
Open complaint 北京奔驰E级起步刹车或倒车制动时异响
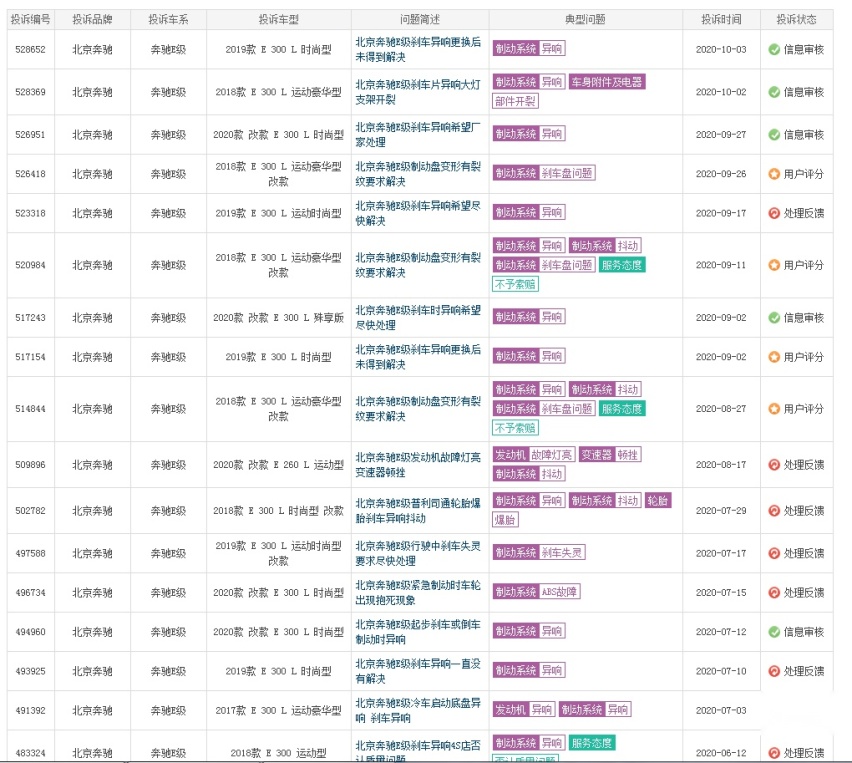click(x=418, y=631)
